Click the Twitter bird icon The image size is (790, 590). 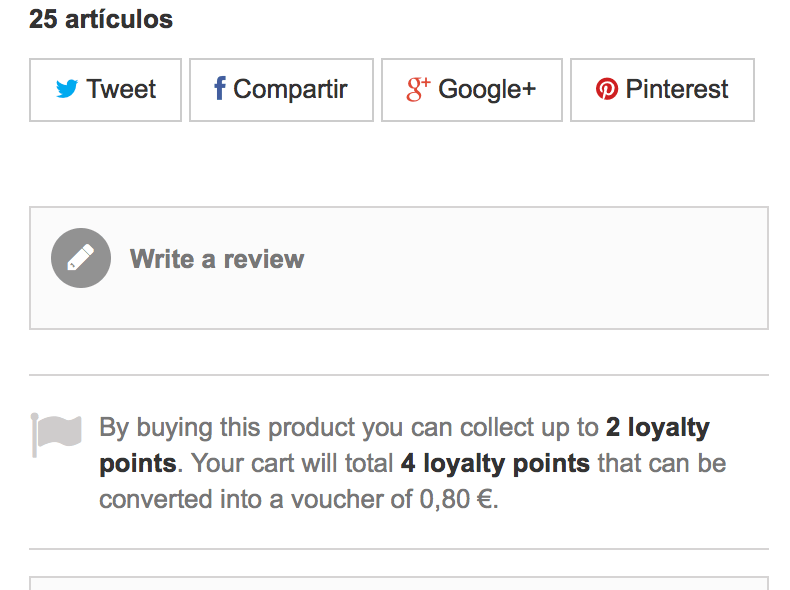pos(67,89)
